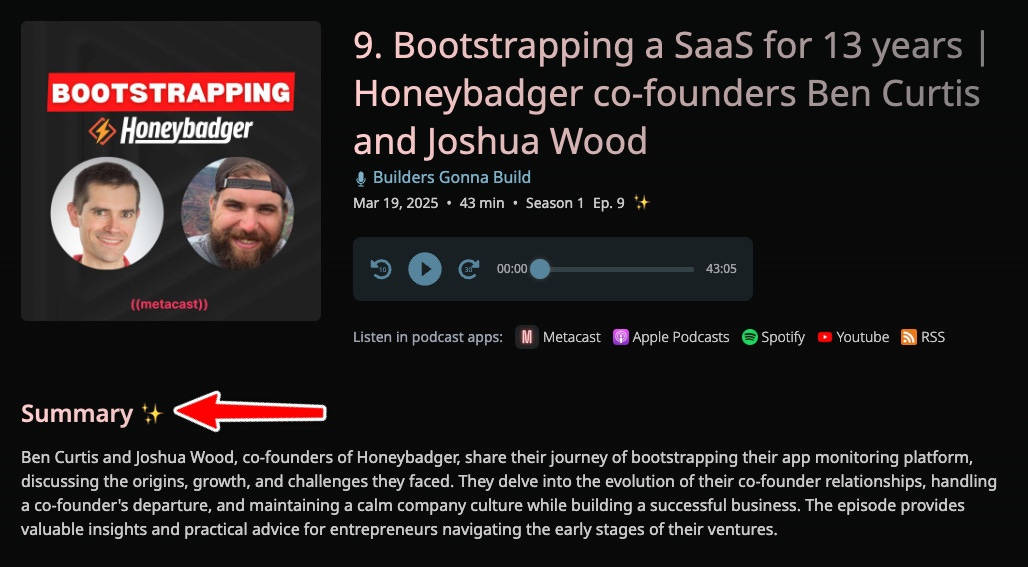
Task: Click the Metacast app icon
Action: point(526,337)
